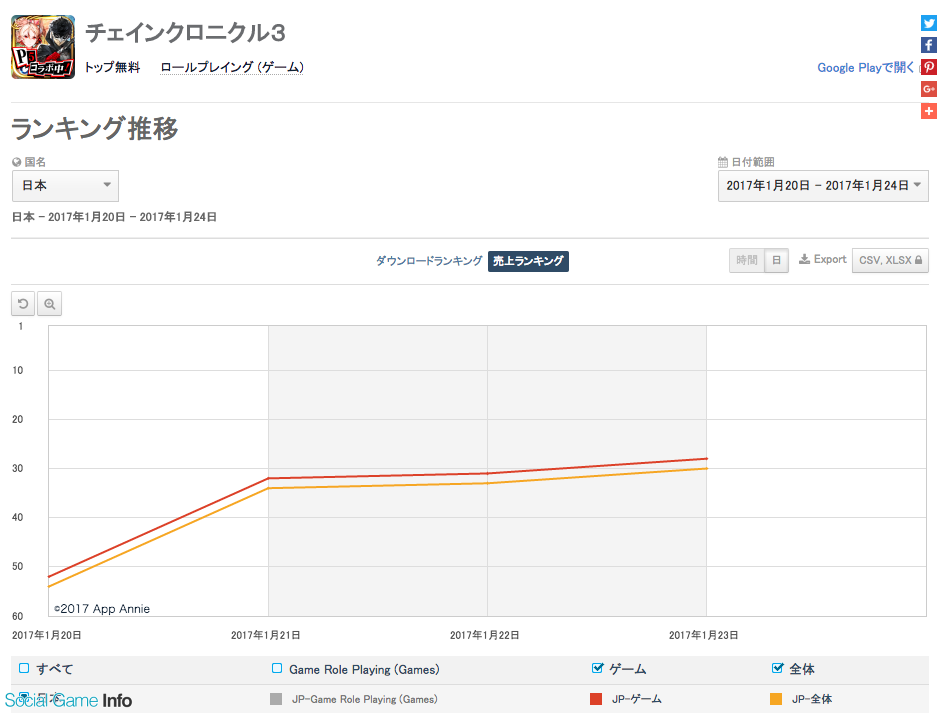Click the 2017年1月20日 axis label
Viewport: 939px width, 713px height.
[47, 635]
